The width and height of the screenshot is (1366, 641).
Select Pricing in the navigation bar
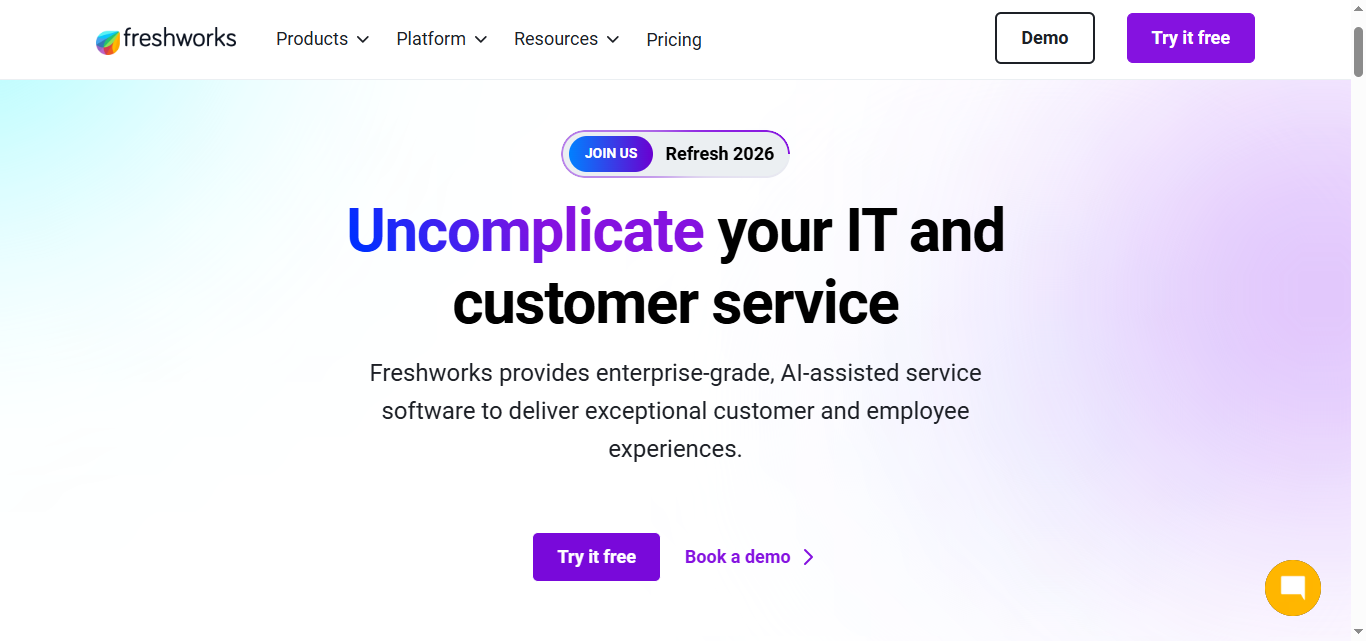(673, 39)
